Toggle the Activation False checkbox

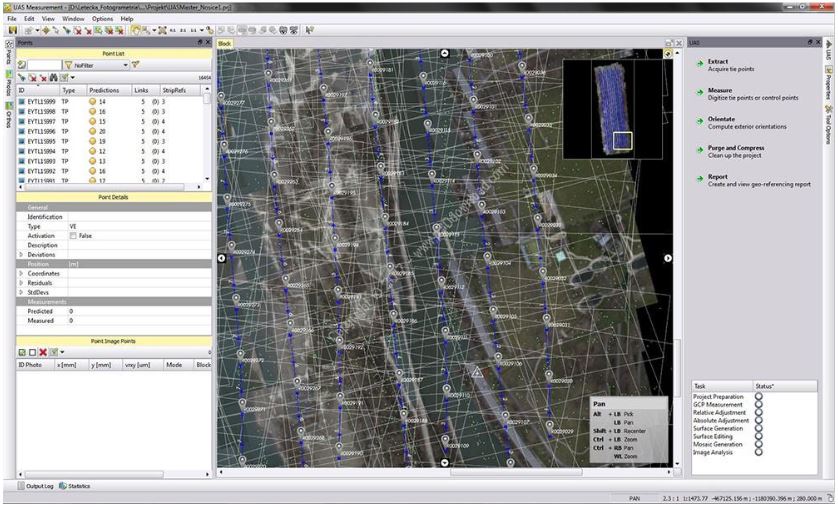[x=73, y=236]
